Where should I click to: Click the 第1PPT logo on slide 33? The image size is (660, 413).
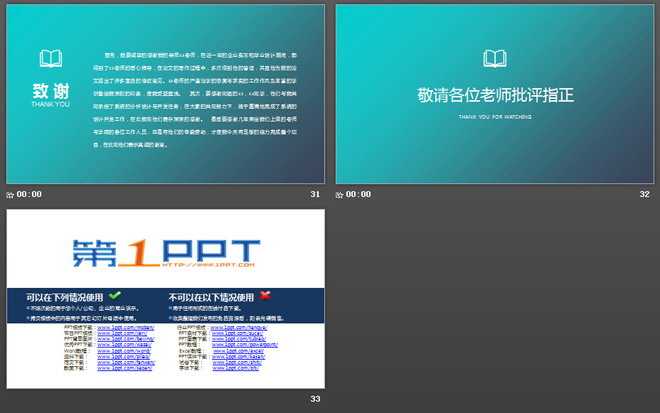166,253
